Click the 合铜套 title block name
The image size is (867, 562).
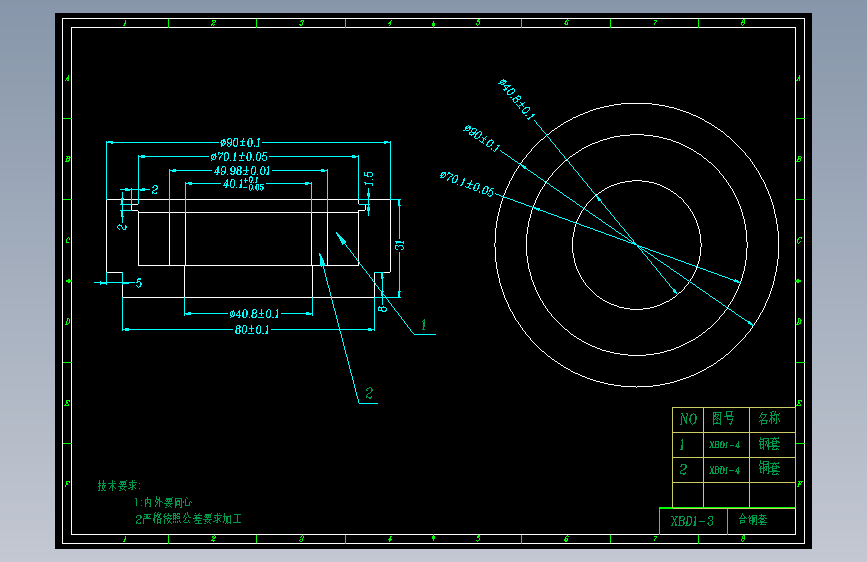(753, 520)
